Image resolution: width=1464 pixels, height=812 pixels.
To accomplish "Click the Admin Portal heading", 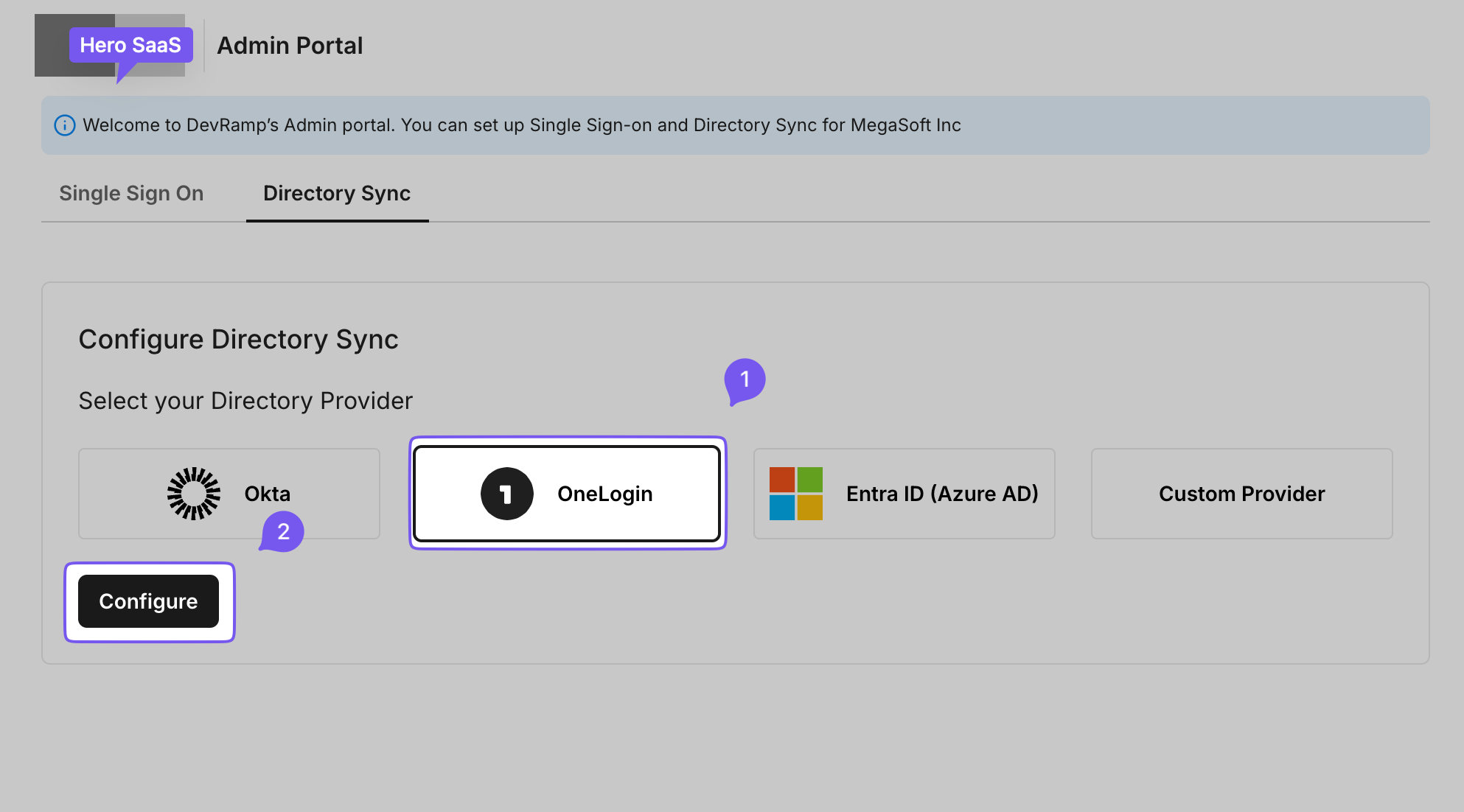I will tap(289, 45).
